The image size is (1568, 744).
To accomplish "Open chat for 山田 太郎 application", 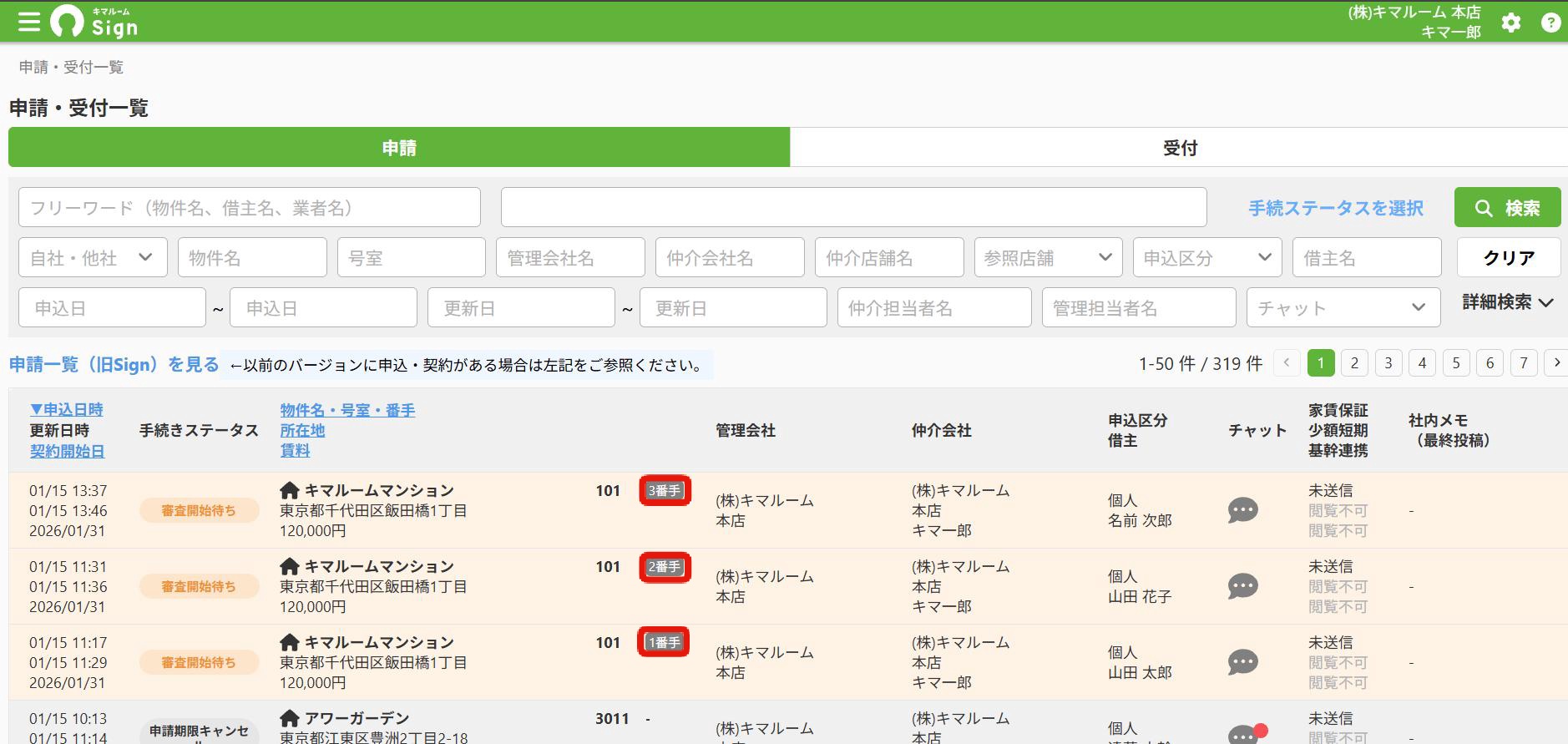I will click(x=1242, y=662).
